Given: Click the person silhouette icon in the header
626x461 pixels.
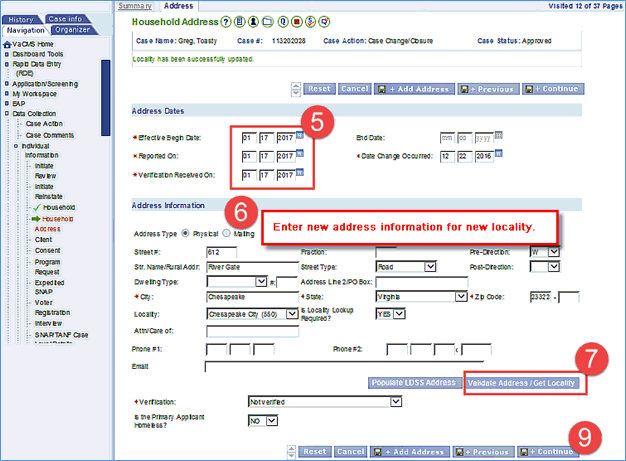Looking at the screenshot, I should tap(254, 22).
